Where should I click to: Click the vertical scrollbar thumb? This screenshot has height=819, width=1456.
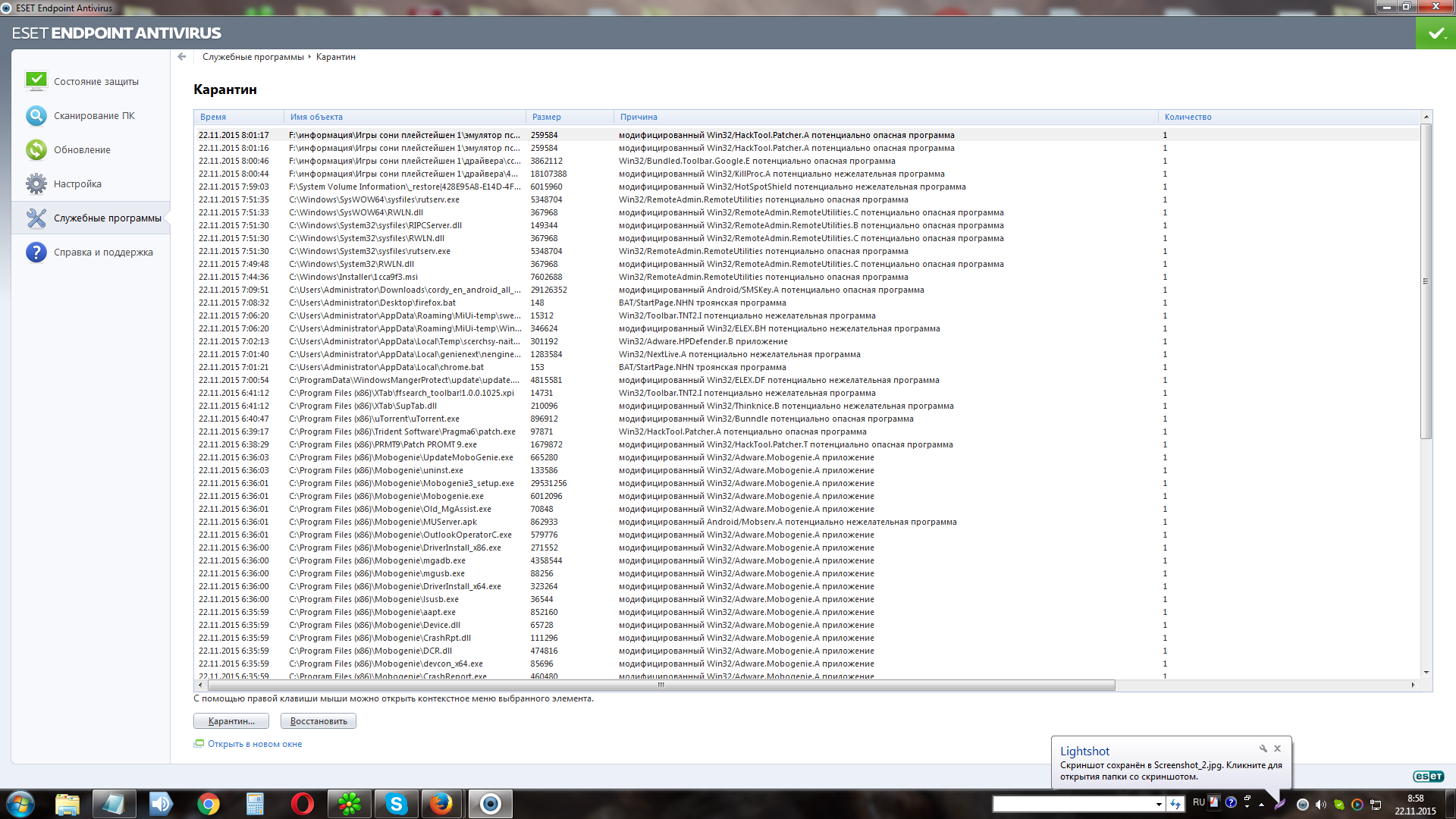pyautogui.click(x=1426, y=281)
